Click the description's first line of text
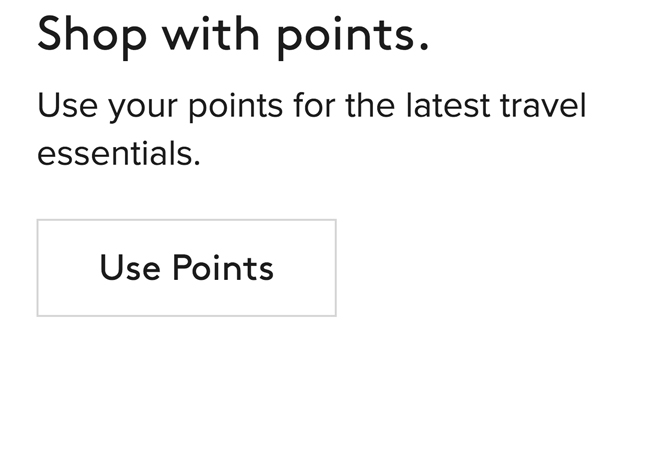 (311, 105)
